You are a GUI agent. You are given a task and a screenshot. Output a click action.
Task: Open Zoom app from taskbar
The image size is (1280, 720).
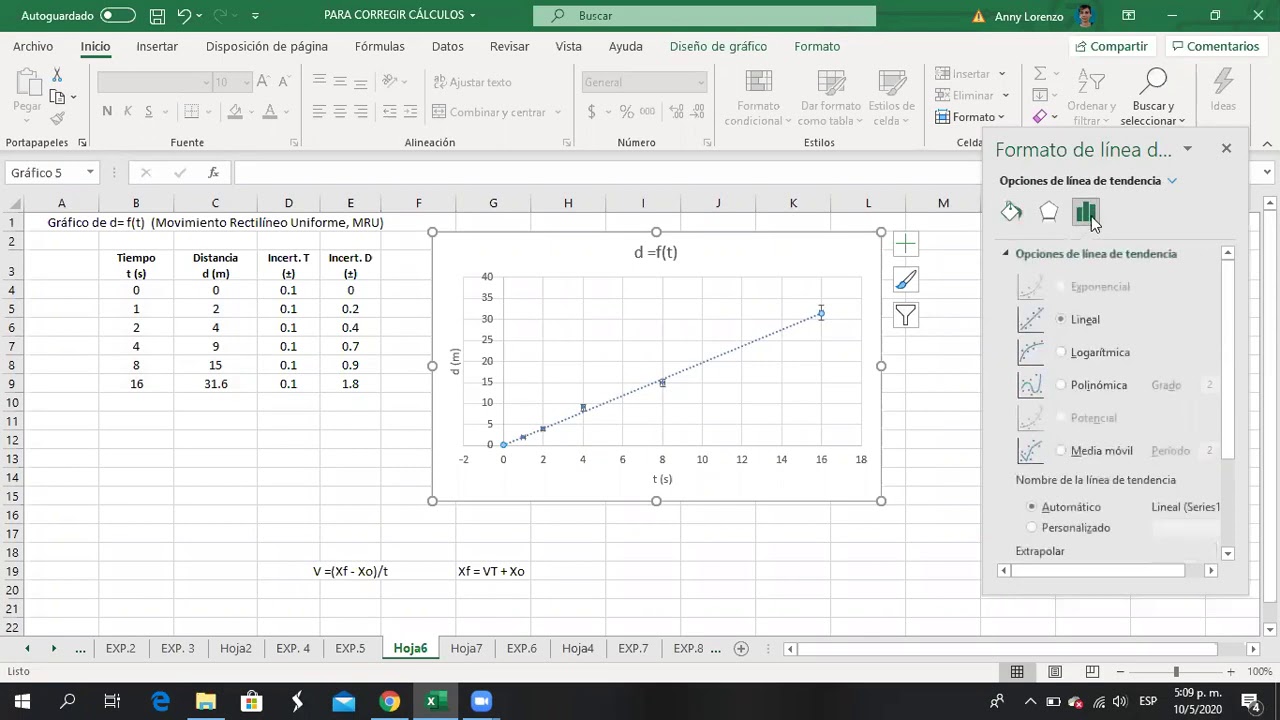tap(481, 701)
